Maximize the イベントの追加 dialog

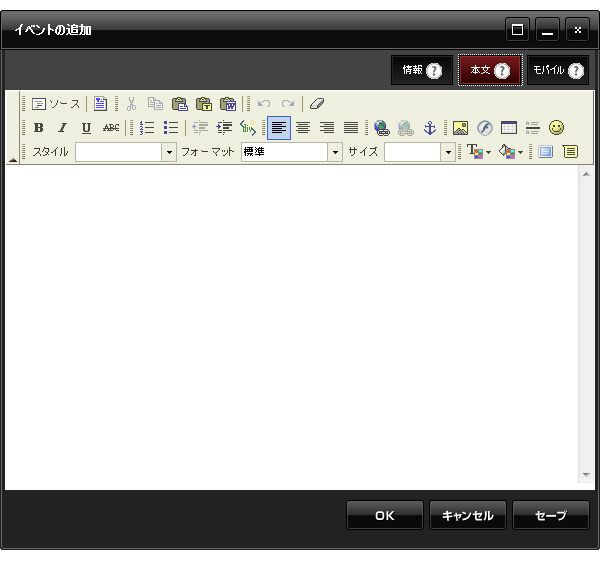tap(517, 29)
